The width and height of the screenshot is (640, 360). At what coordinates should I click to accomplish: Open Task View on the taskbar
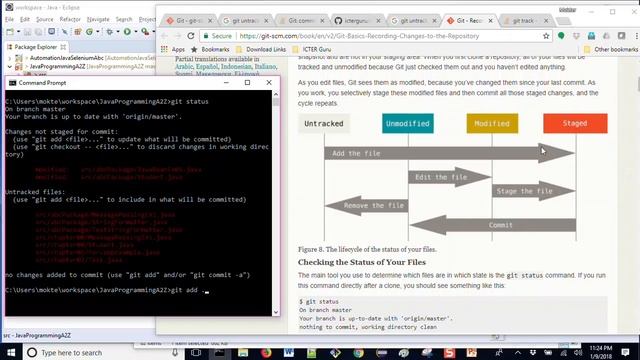coord(196,352)
